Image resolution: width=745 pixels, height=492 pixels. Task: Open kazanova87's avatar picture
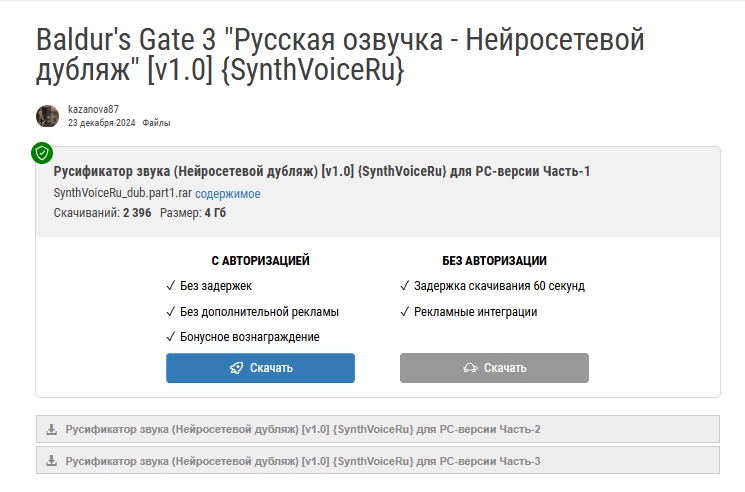click(x=48, y=116)
